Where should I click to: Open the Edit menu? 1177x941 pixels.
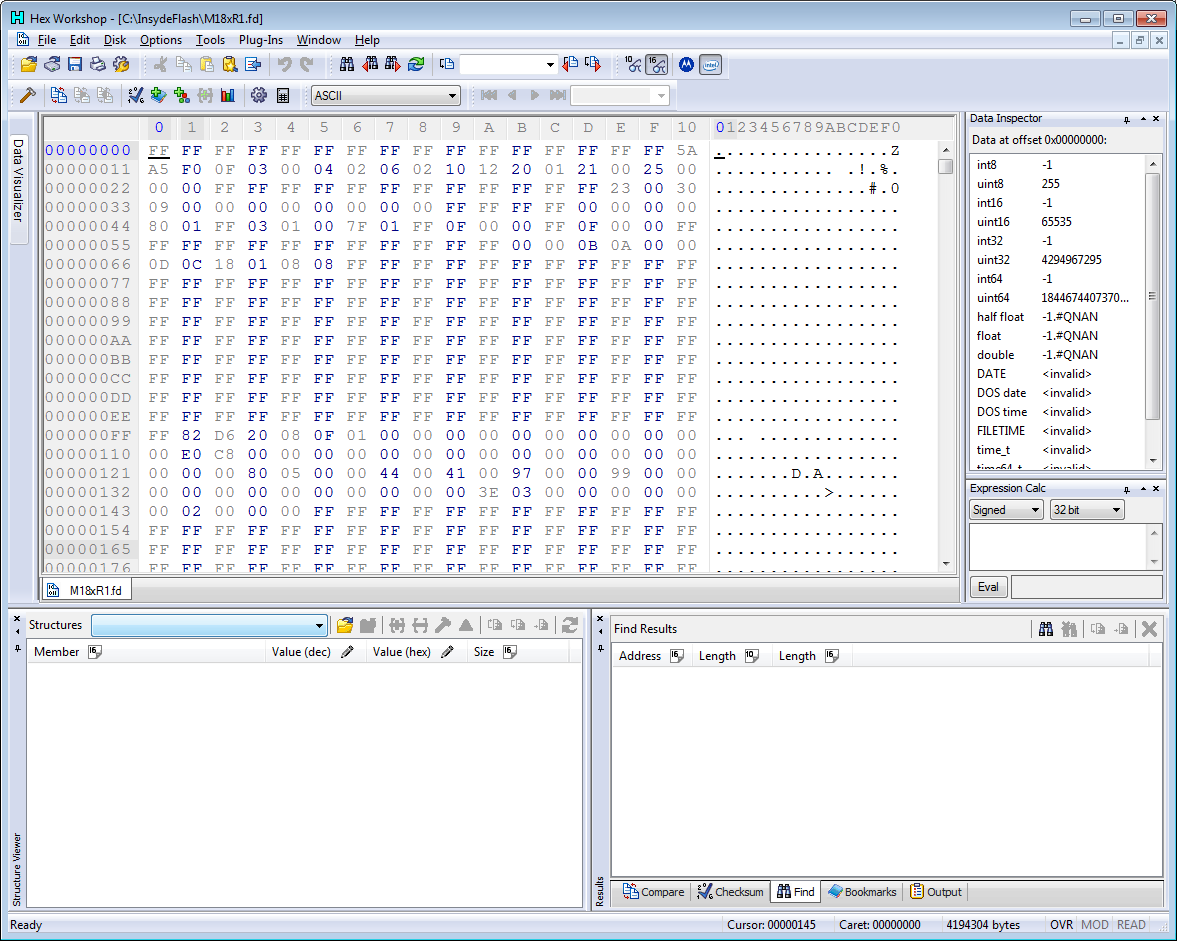click(80, 40)
